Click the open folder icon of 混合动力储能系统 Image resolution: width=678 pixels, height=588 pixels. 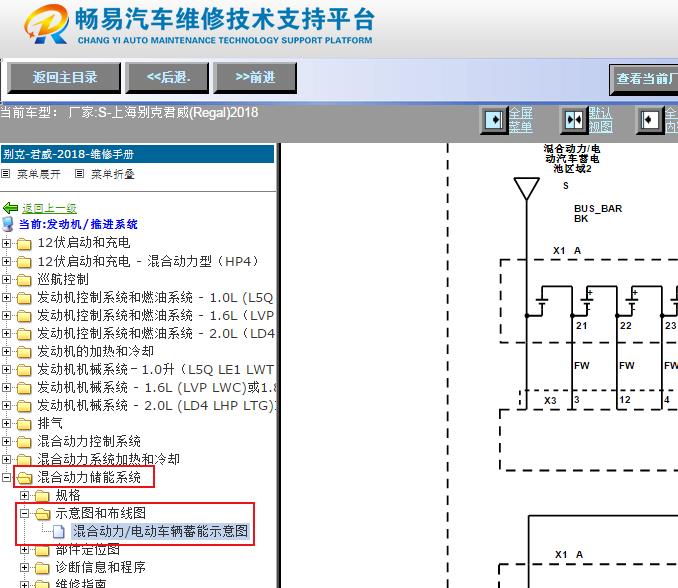[25, 478]
